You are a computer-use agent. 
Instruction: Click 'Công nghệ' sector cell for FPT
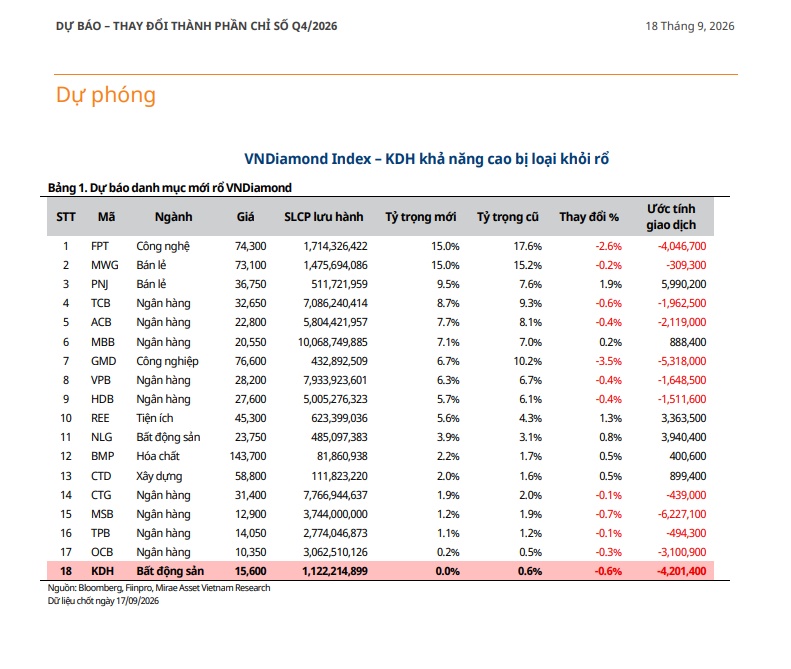[x=163, y=247]
